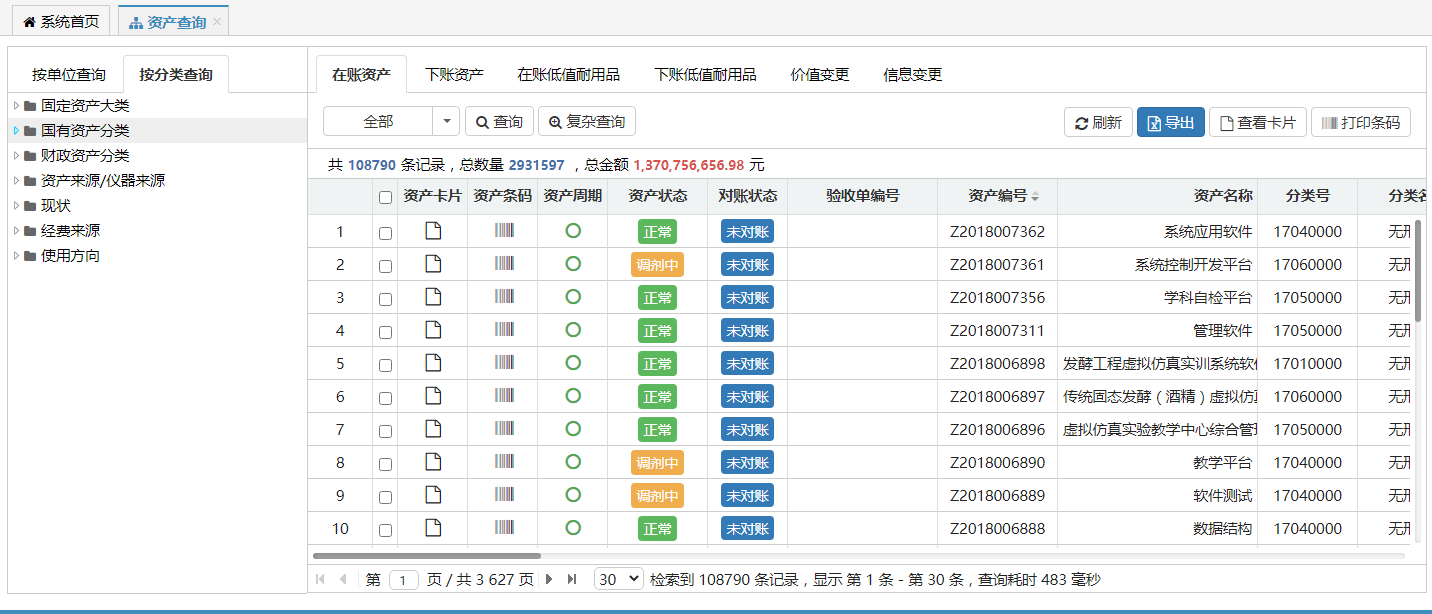Image resolution: width=1432 pixels, height=614 pixels.
Task: Expand the 固定资产大类 tree node
Action: click(16, 106)
